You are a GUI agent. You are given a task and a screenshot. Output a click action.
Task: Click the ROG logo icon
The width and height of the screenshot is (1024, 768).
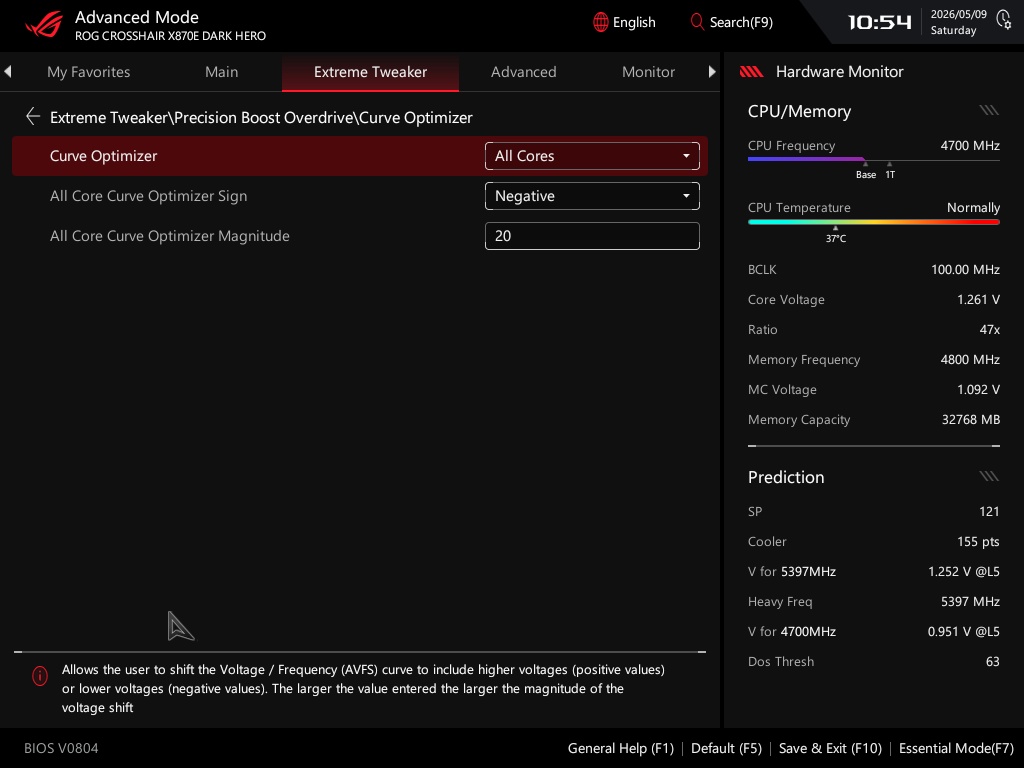pyautogui.click(x=44, y=25)
